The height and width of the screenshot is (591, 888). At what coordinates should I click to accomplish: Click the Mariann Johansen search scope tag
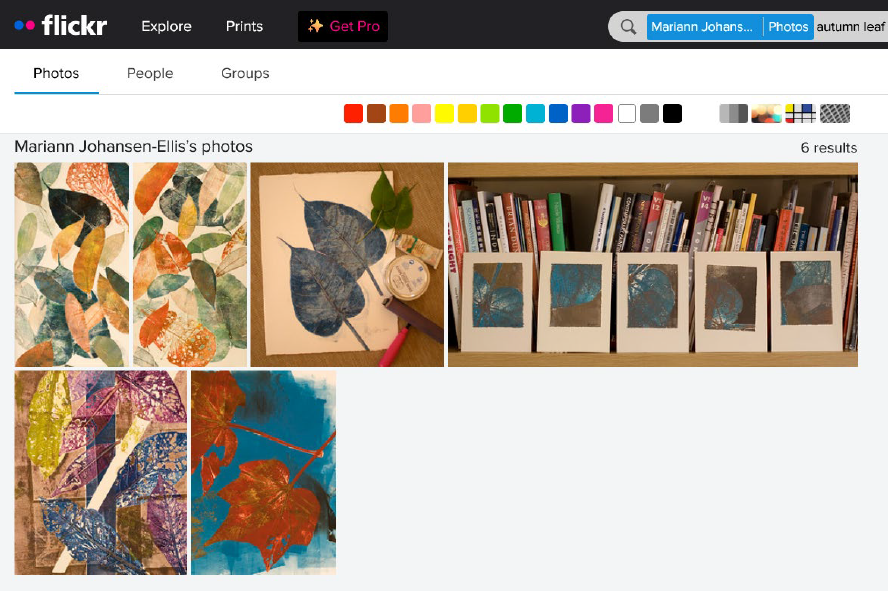[x=703, y=27]
